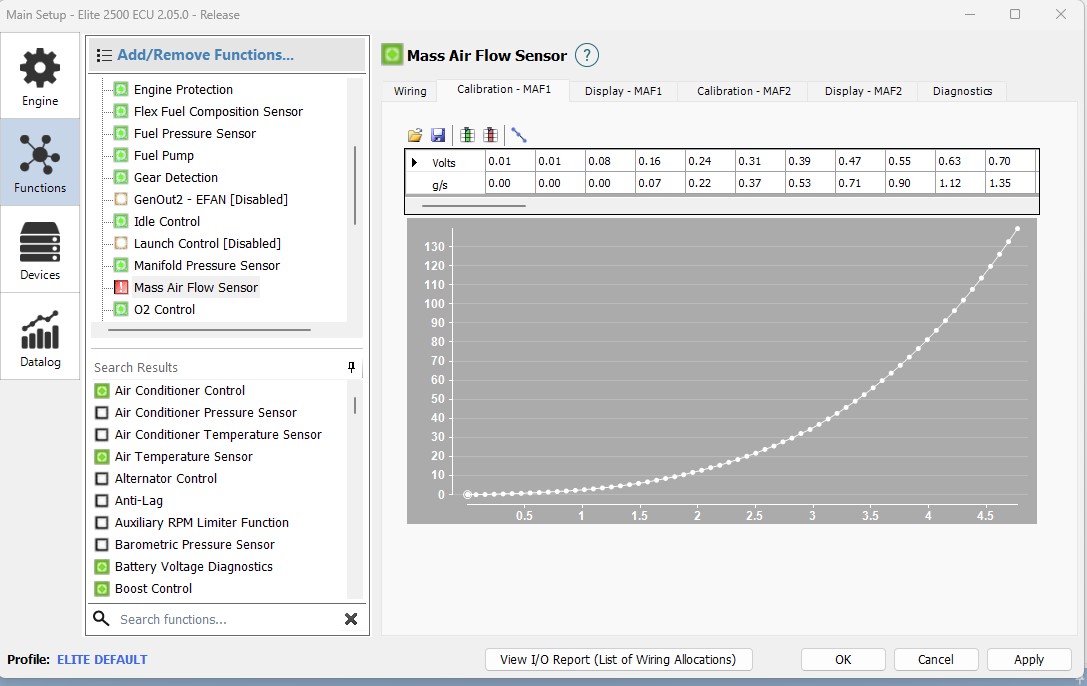Enable Auxiliary RPM Limiter Function checkbox
1087x686 pixels.
click(x=102, y=523)
